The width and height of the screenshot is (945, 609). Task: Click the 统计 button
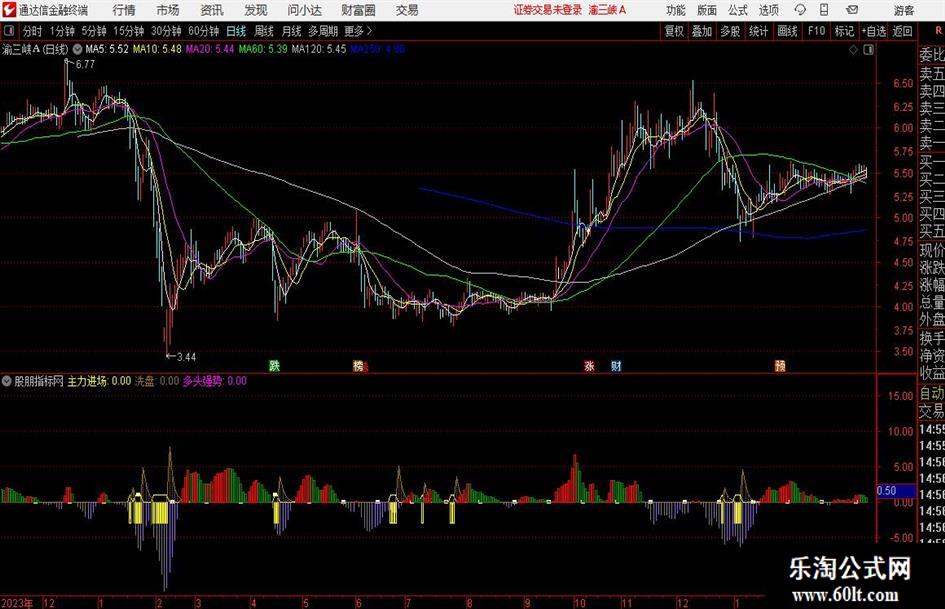click(x=758, y=31)
